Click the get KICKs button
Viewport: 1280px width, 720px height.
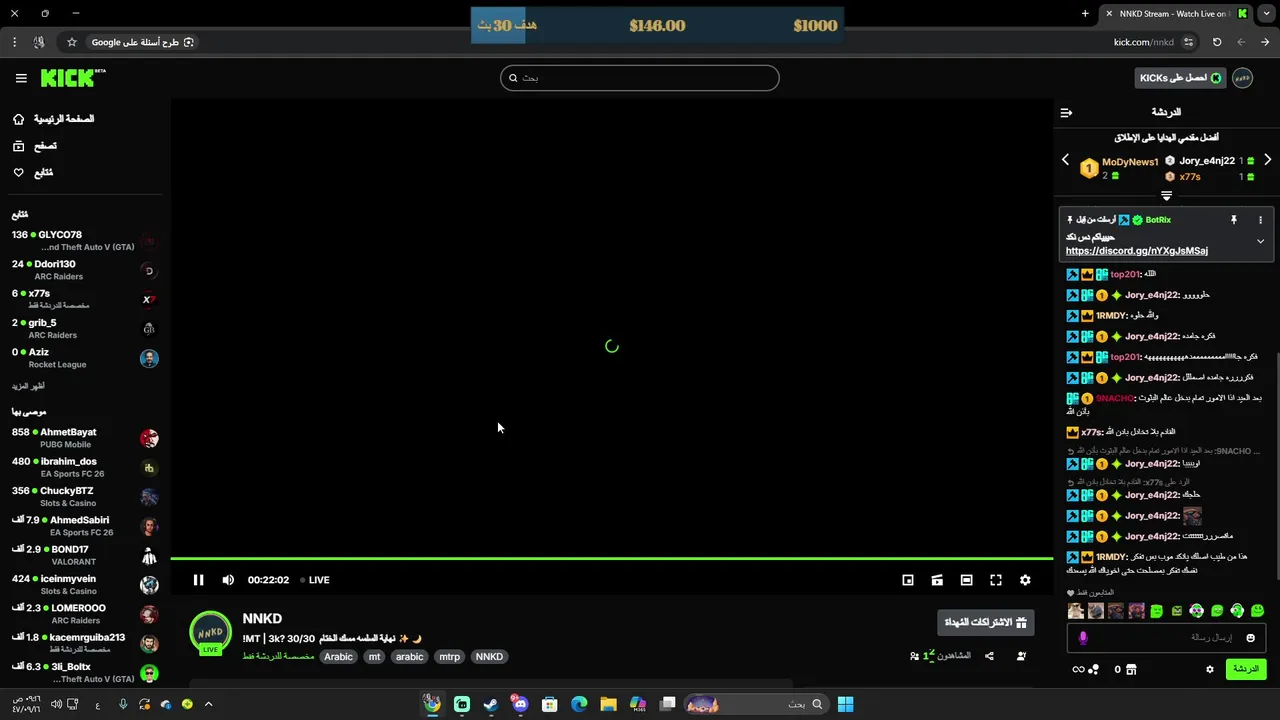pyautogui.click(x=1181, y=78)
